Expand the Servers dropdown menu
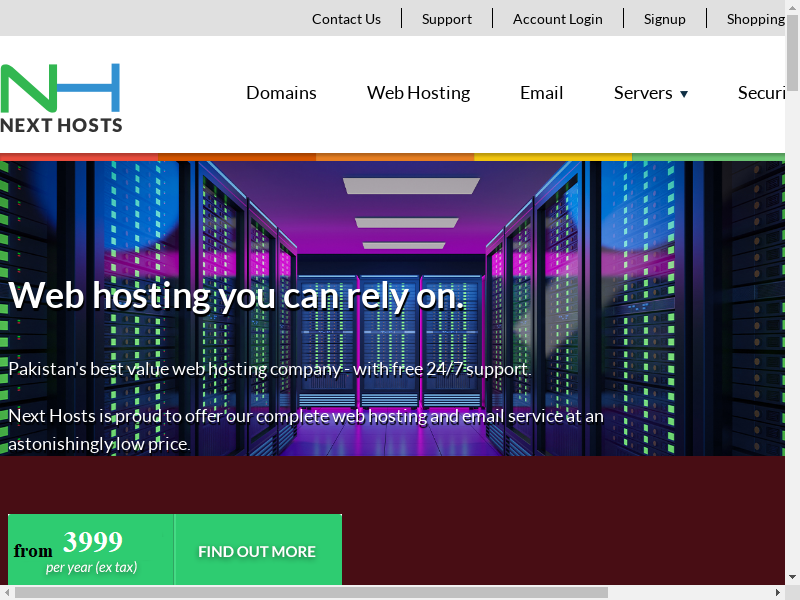Viewport: 800px width, 600px height. (x=650, y=93)
